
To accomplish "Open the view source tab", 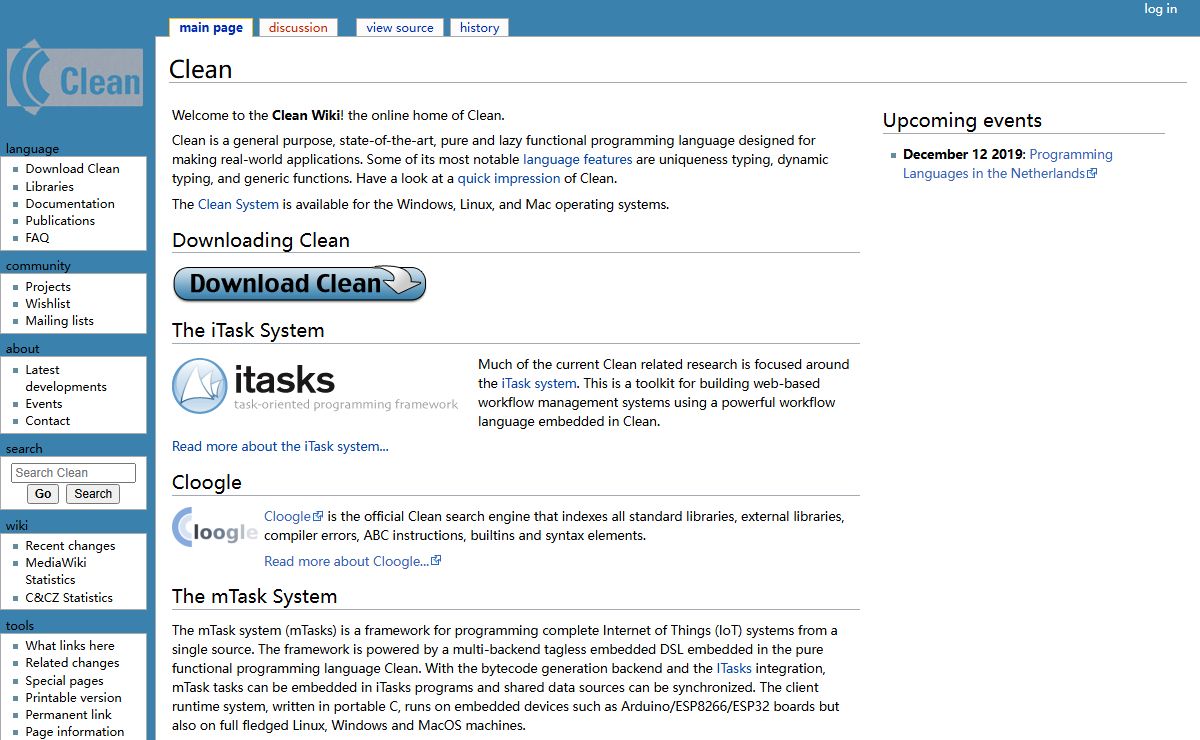I will [x=399, y=28].
